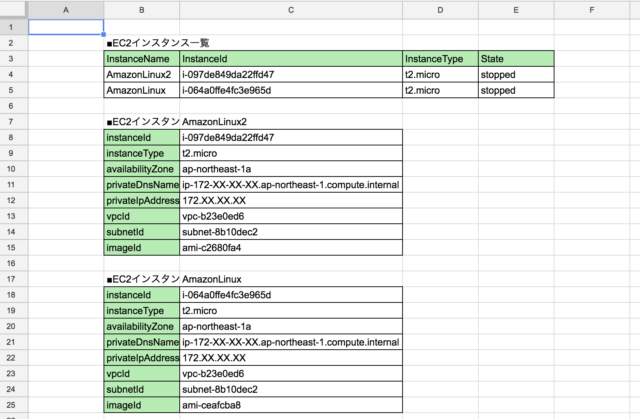Select subnet-8b10dec2 value in row 24

point(291,389)
